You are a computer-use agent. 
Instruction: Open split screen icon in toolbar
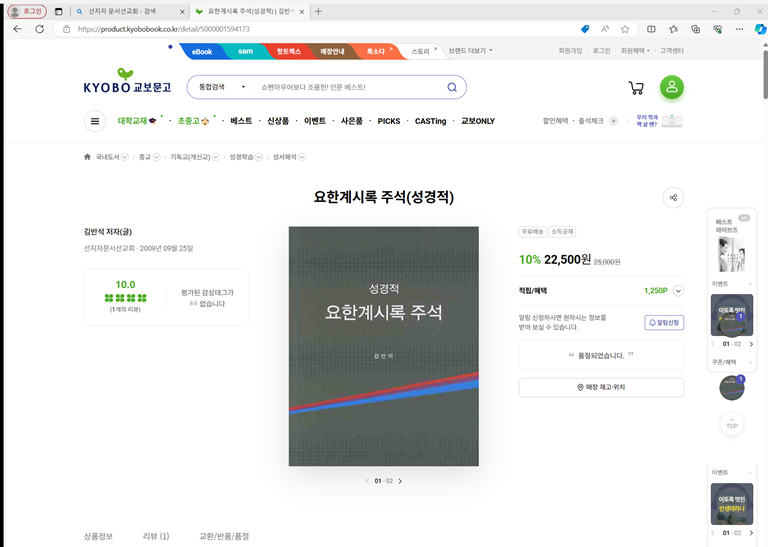pos(651,29)
